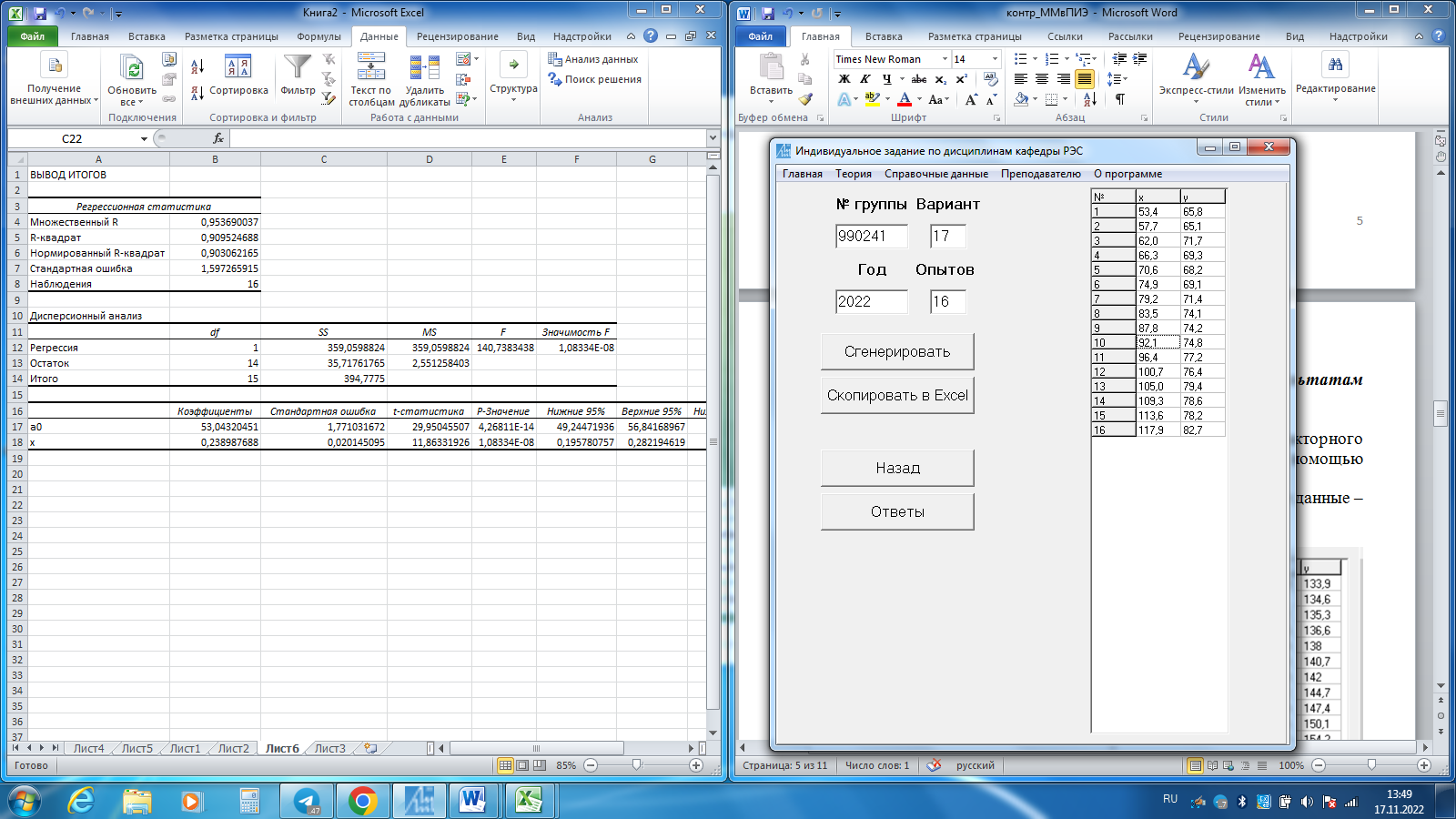Open Times New Roman font dropdown
1456x819 pixels.
(x=945, y=59)
